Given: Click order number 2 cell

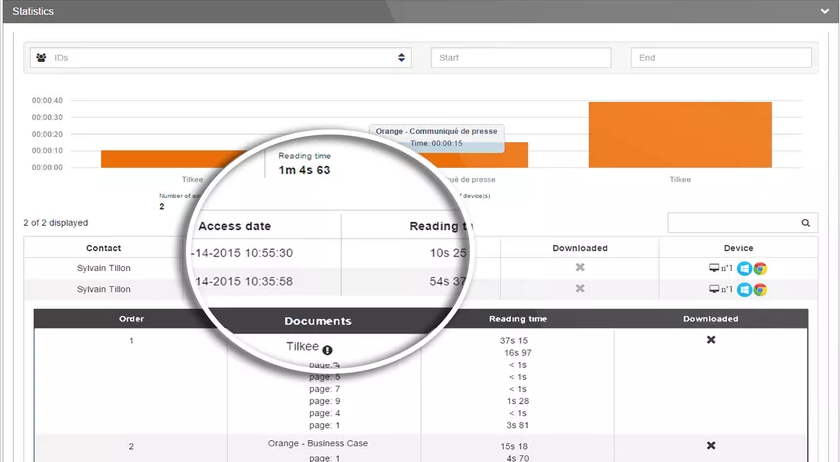Looking at the screenshot, I should click(131, 446).
